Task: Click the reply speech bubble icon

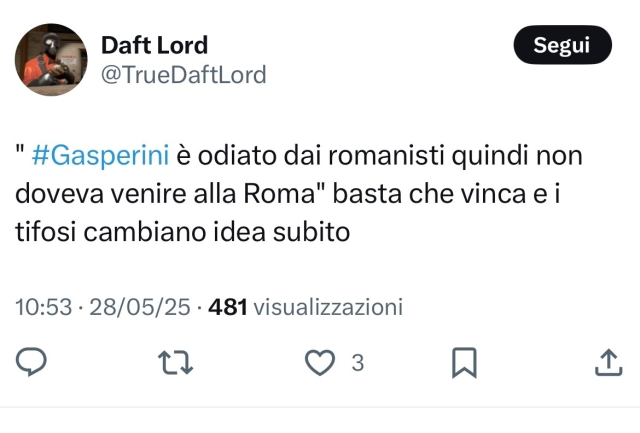Action: [31, 364]
